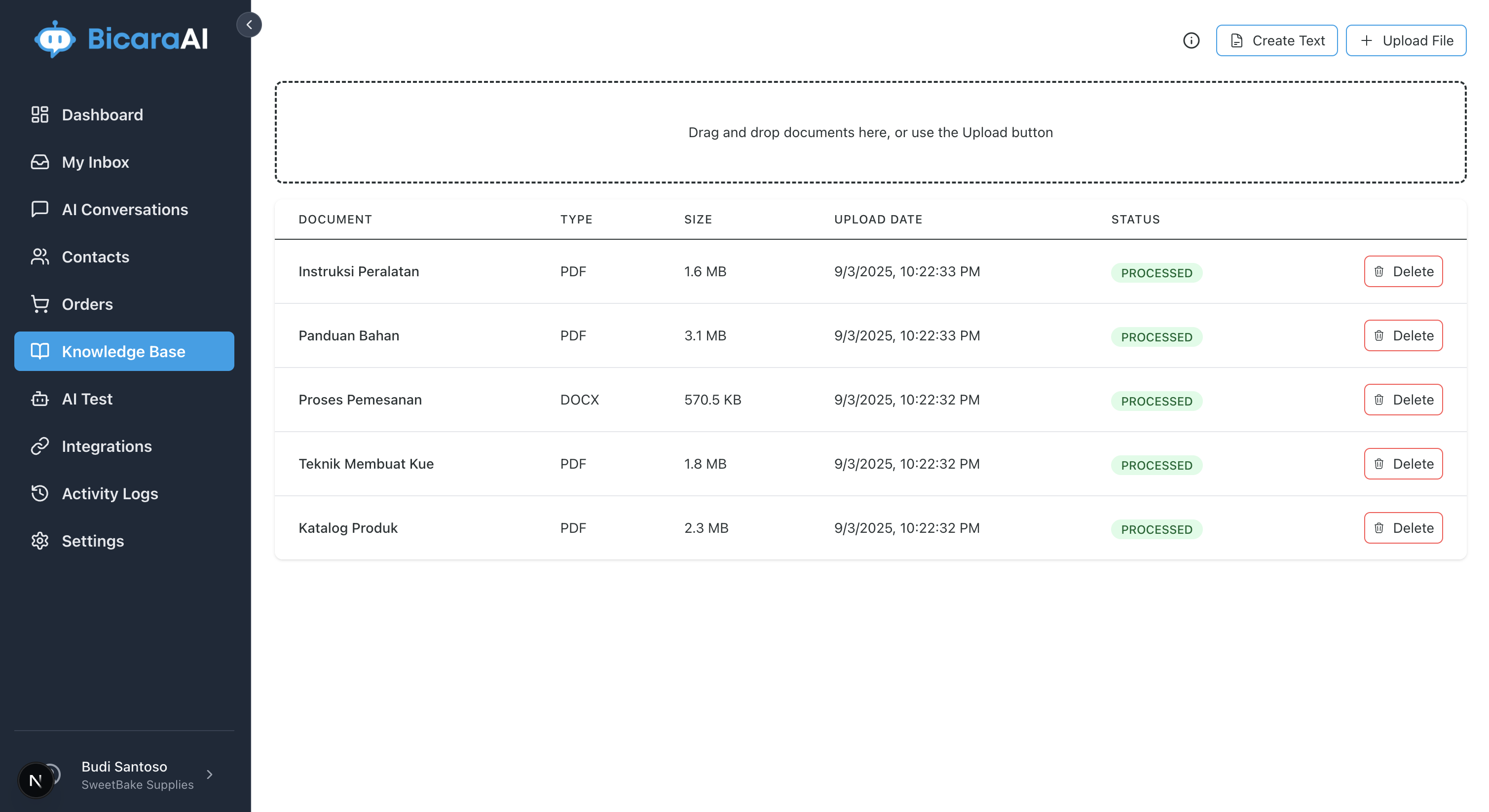Select the Orders cart icon

pos(39,304)
